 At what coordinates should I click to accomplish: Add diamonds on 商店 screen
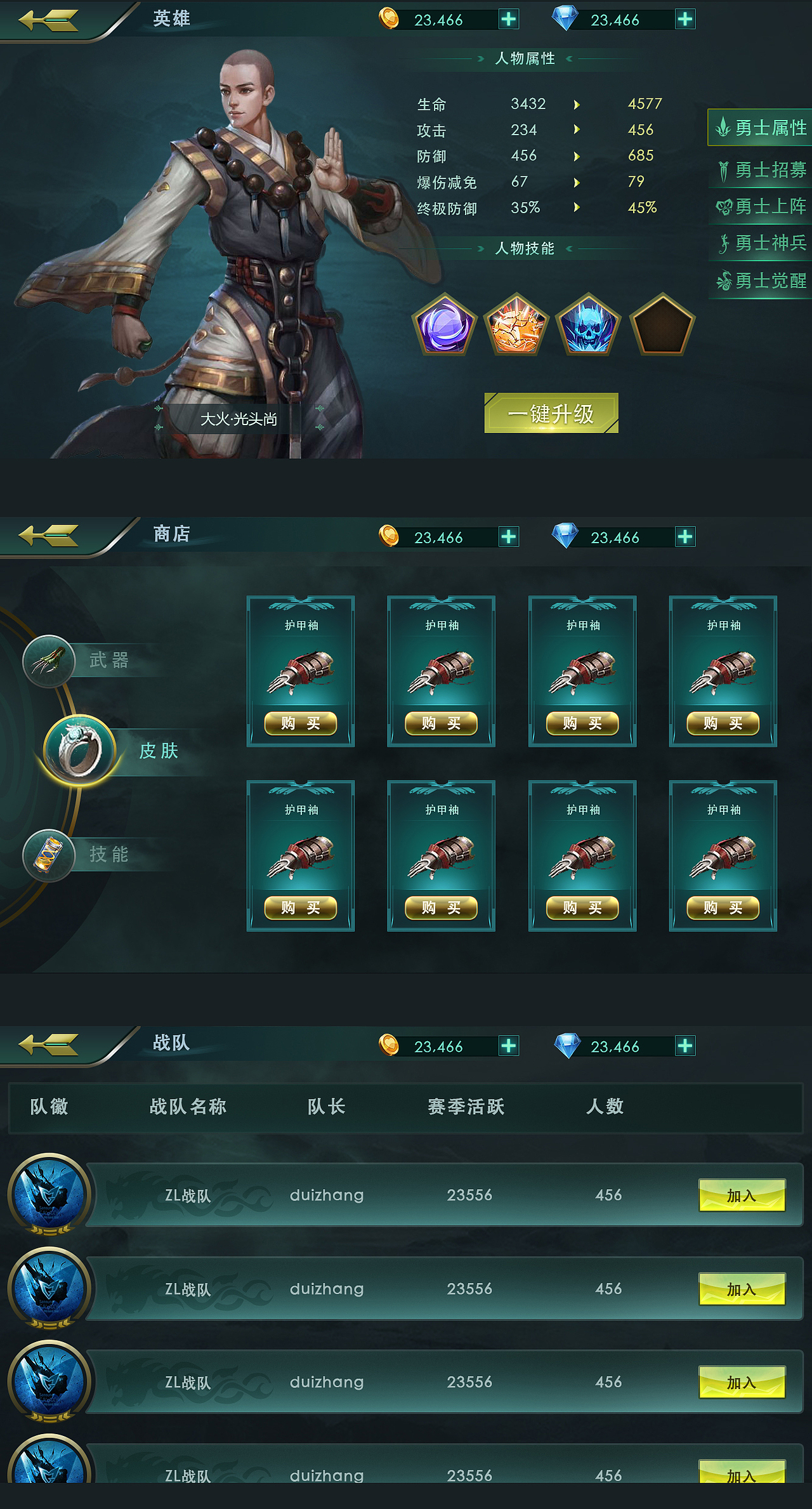coord(685,537)
